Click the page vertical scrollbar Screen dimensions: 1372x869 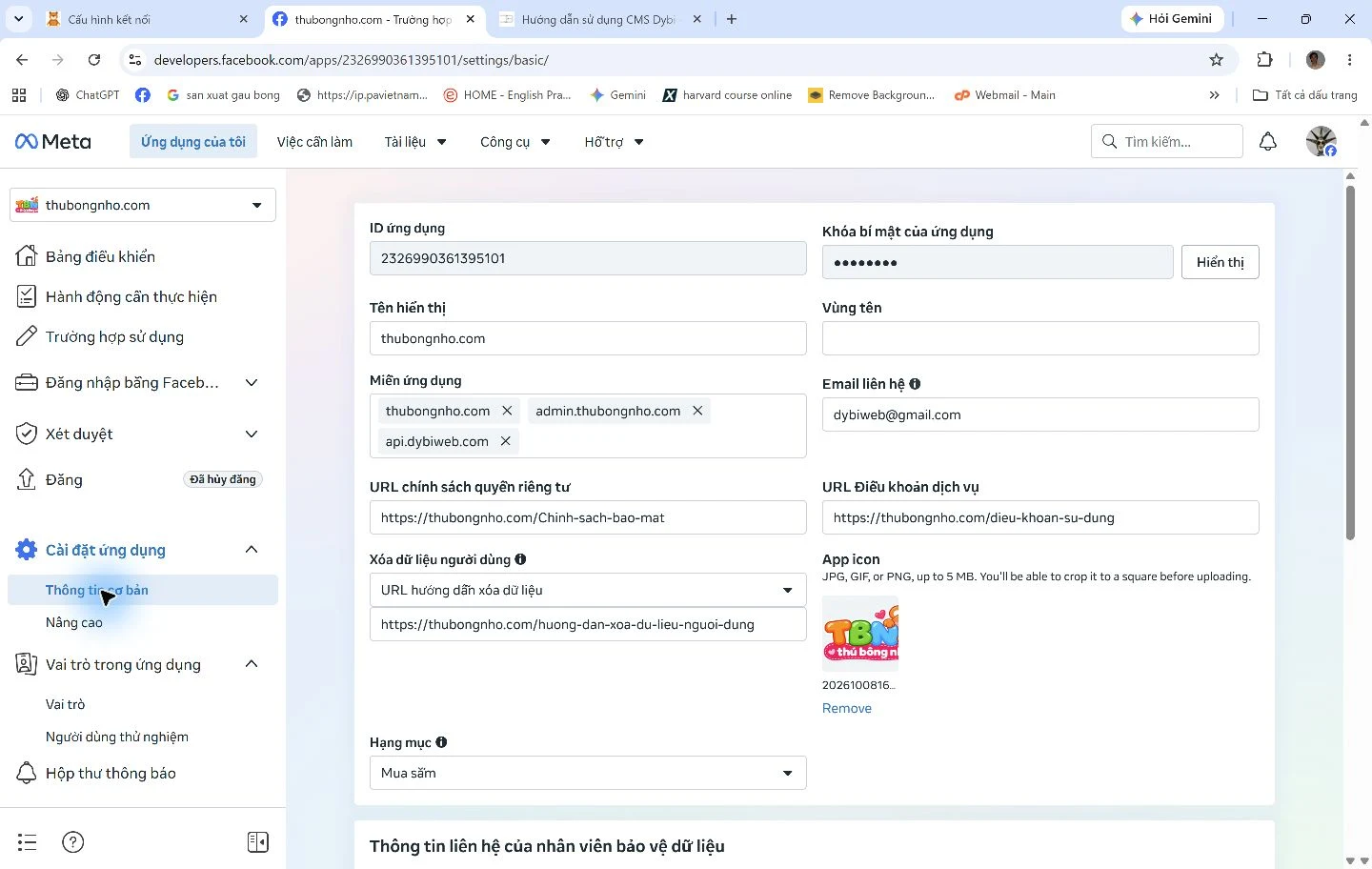[1350, 363]
